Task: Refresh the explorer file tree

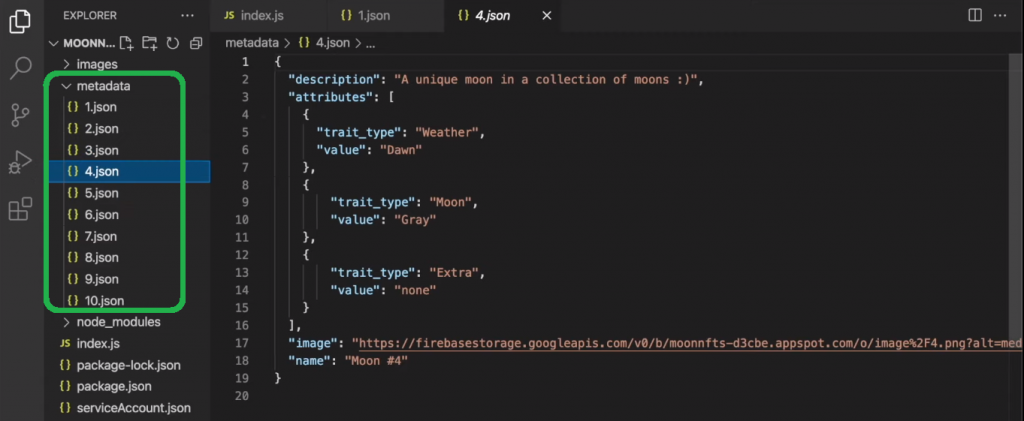Action: (172, 43)
